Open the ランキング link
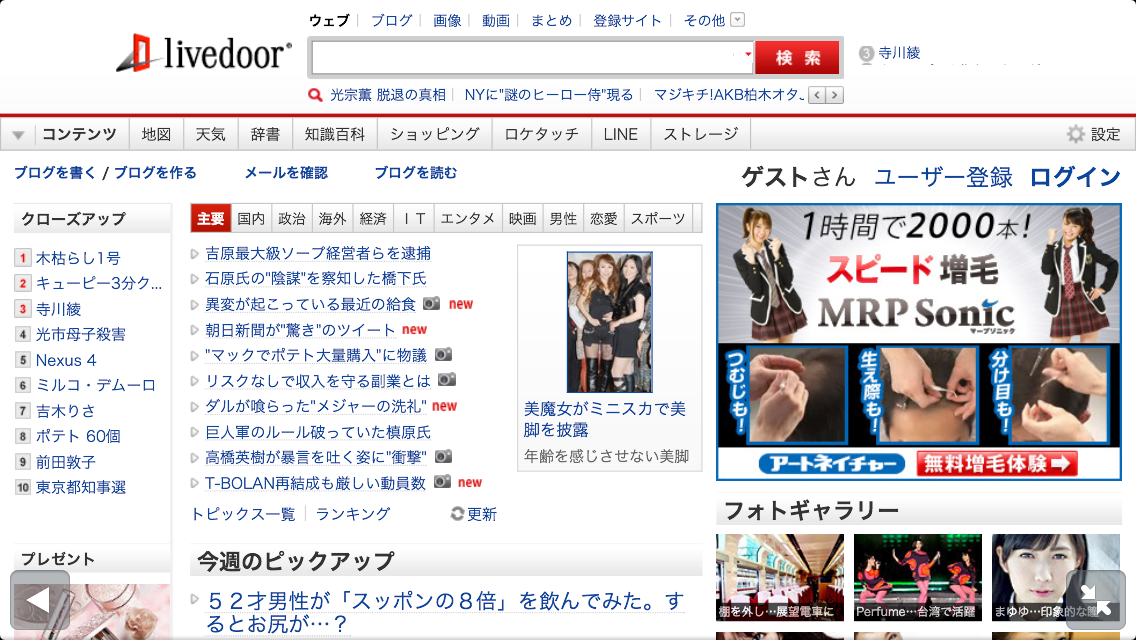 pos(353,514)
